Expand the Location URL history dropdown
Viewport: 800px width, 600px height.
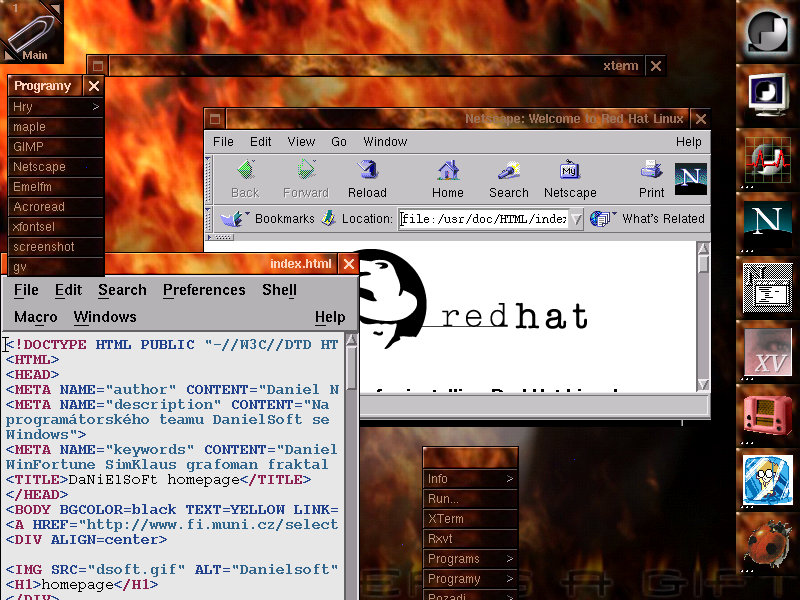(x=576, y=219)
